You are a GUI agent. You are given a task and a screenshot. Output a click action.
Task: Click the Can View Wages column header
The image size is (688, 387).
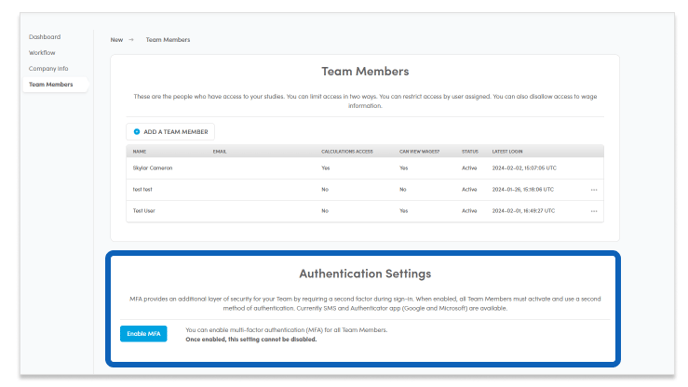point(419,151)
